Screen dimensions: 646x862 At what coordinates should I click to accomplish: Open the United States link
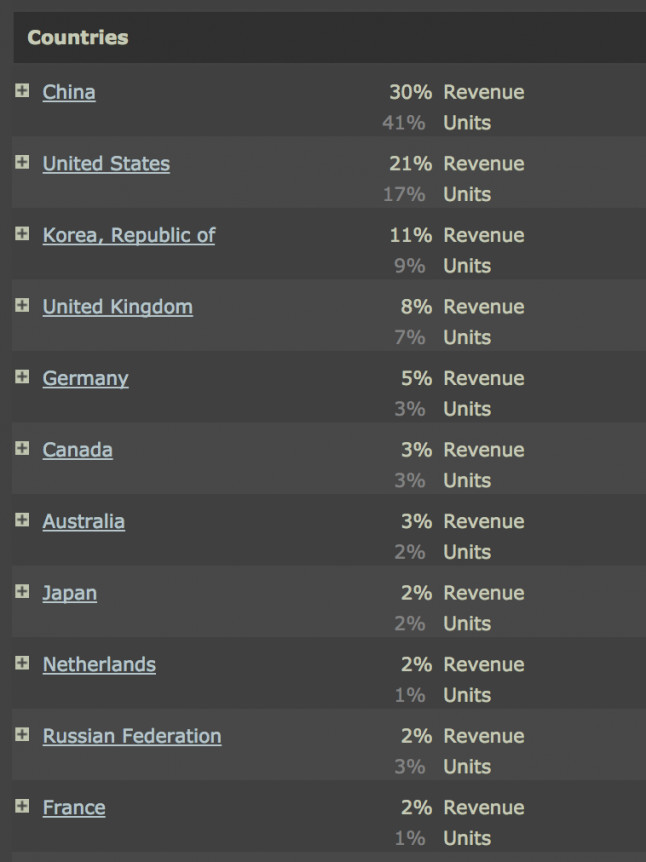tap(106, 164)
